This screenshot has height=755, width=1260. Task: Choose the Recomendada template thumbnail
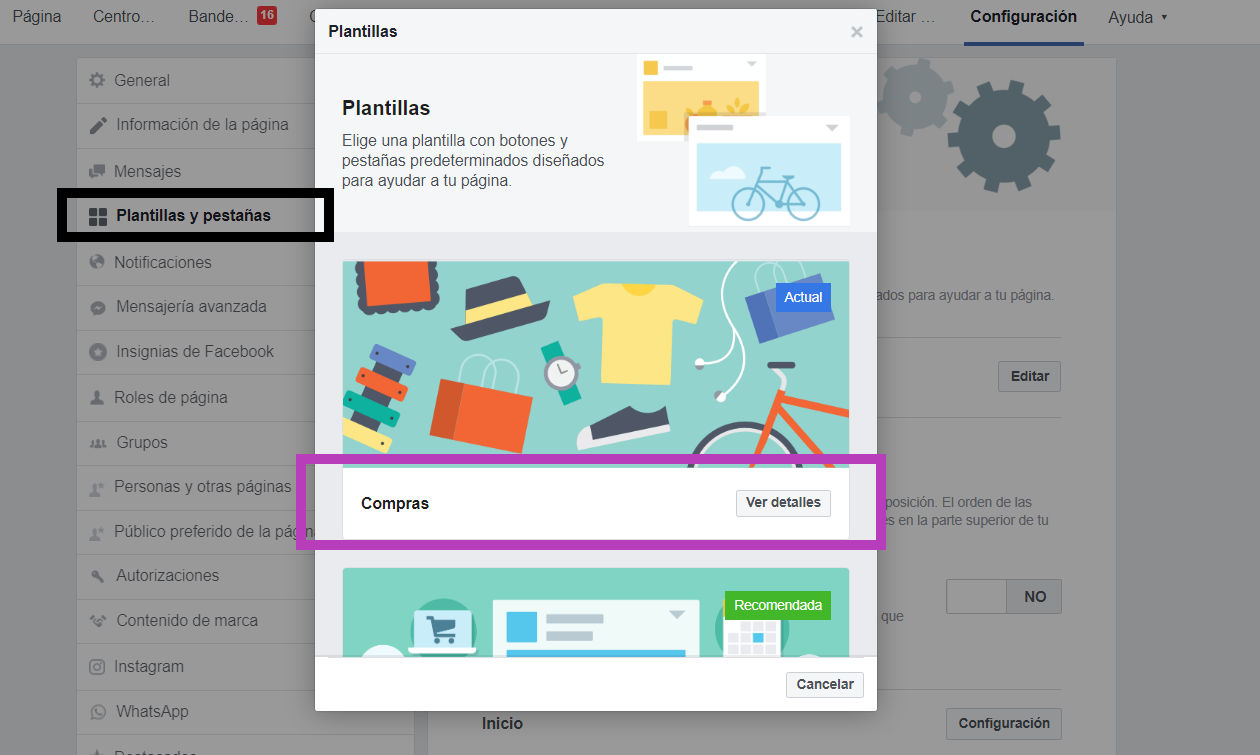tap(595, 612)
